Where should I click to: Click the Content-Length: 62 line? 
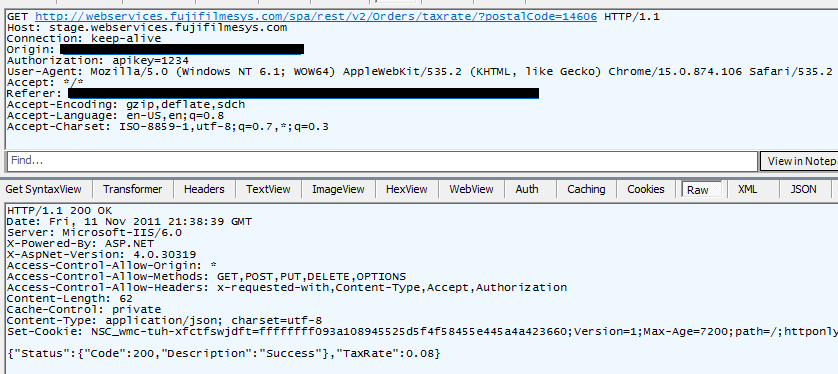[70, 299]
